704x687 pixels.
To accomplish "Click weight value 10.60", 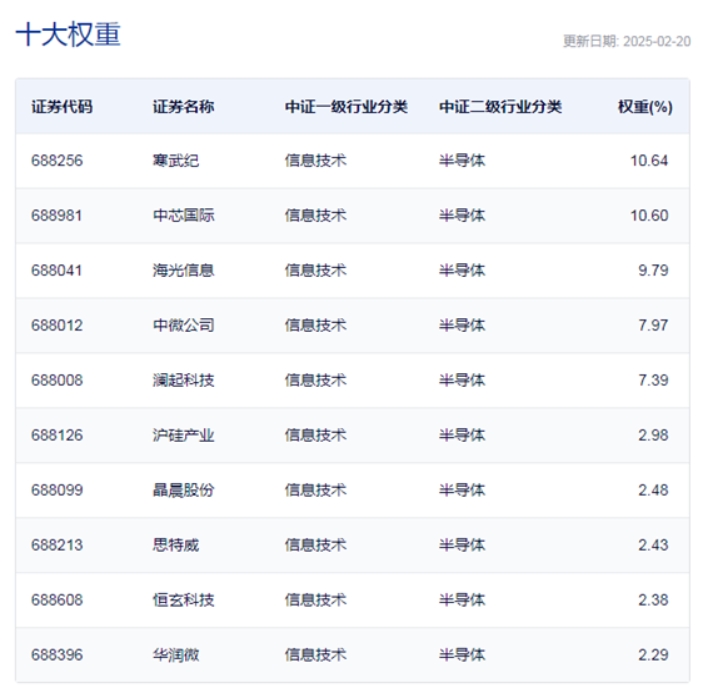I will click(649, 216).
